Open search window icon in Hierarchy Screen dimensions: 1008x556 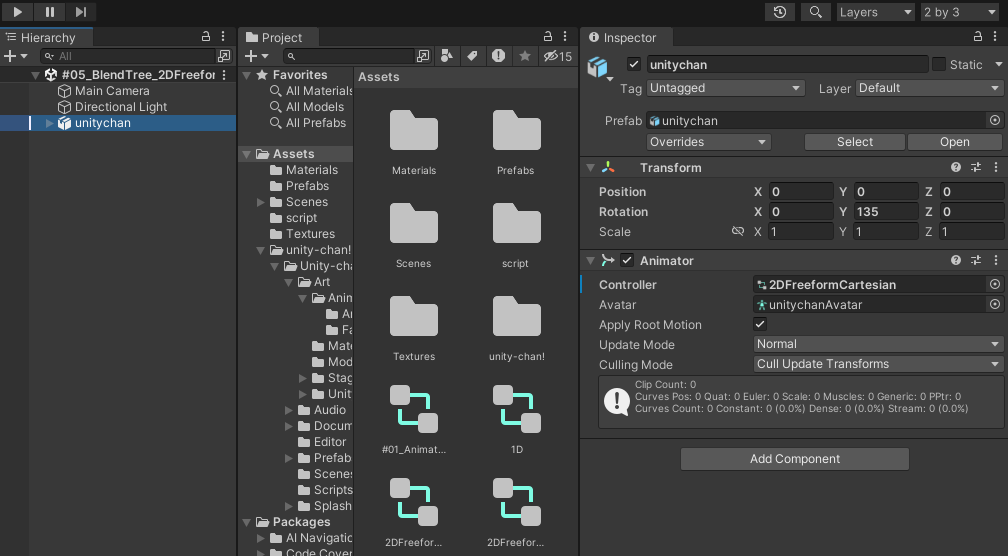224,56
